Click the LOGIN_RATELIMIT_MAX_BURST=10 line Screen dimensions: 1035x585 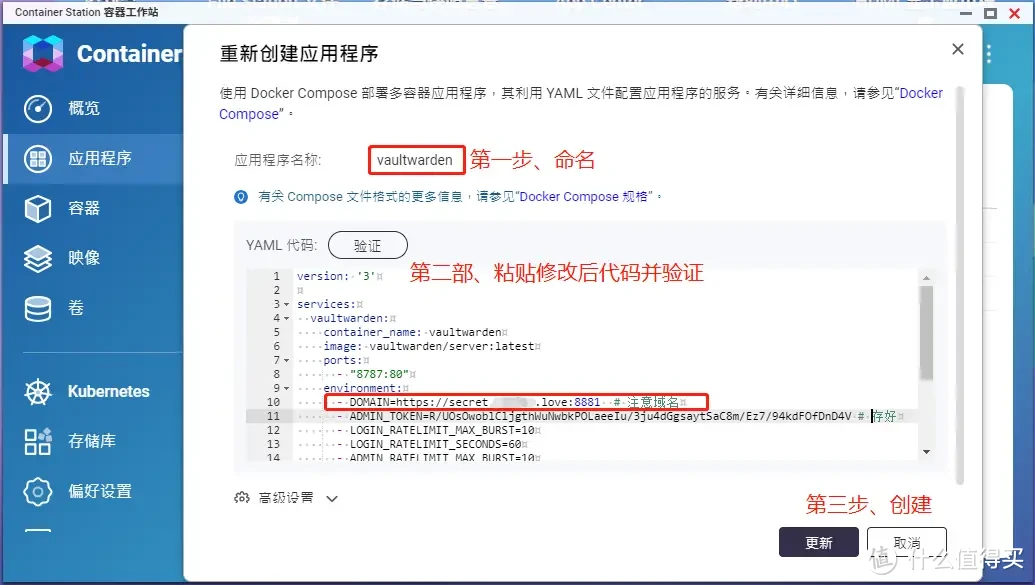[x=442, y=430]
